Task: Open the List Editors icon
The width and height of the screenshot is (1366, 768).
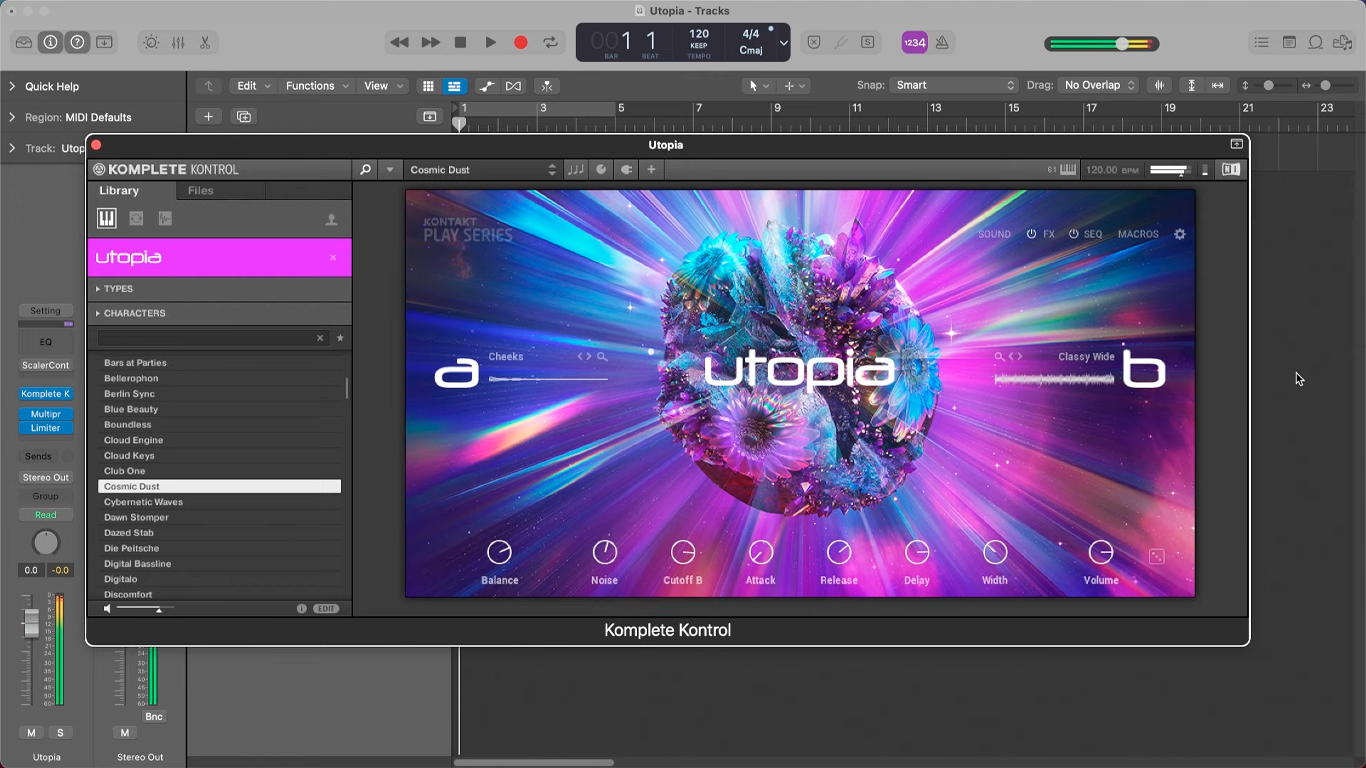Action: click(1262, 43)
